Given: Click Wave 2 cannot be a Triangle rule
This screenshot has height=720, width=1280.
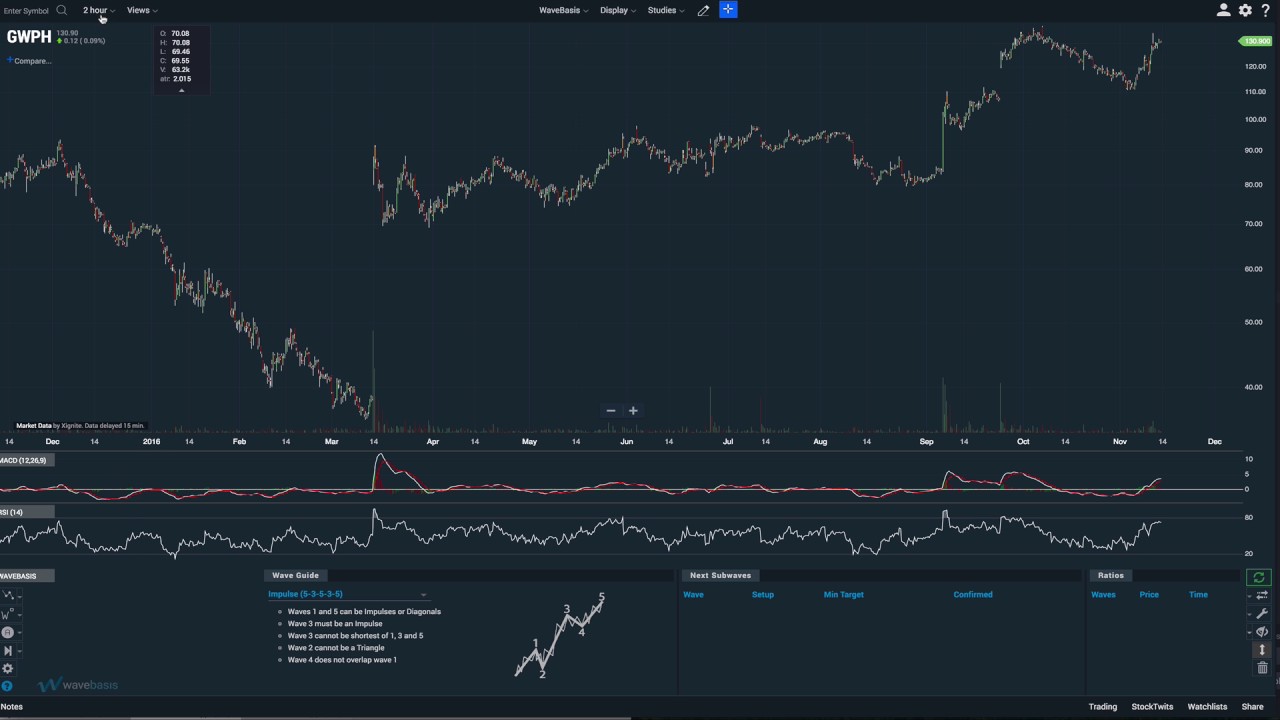Looking at the screenshot, I should 336,648.
